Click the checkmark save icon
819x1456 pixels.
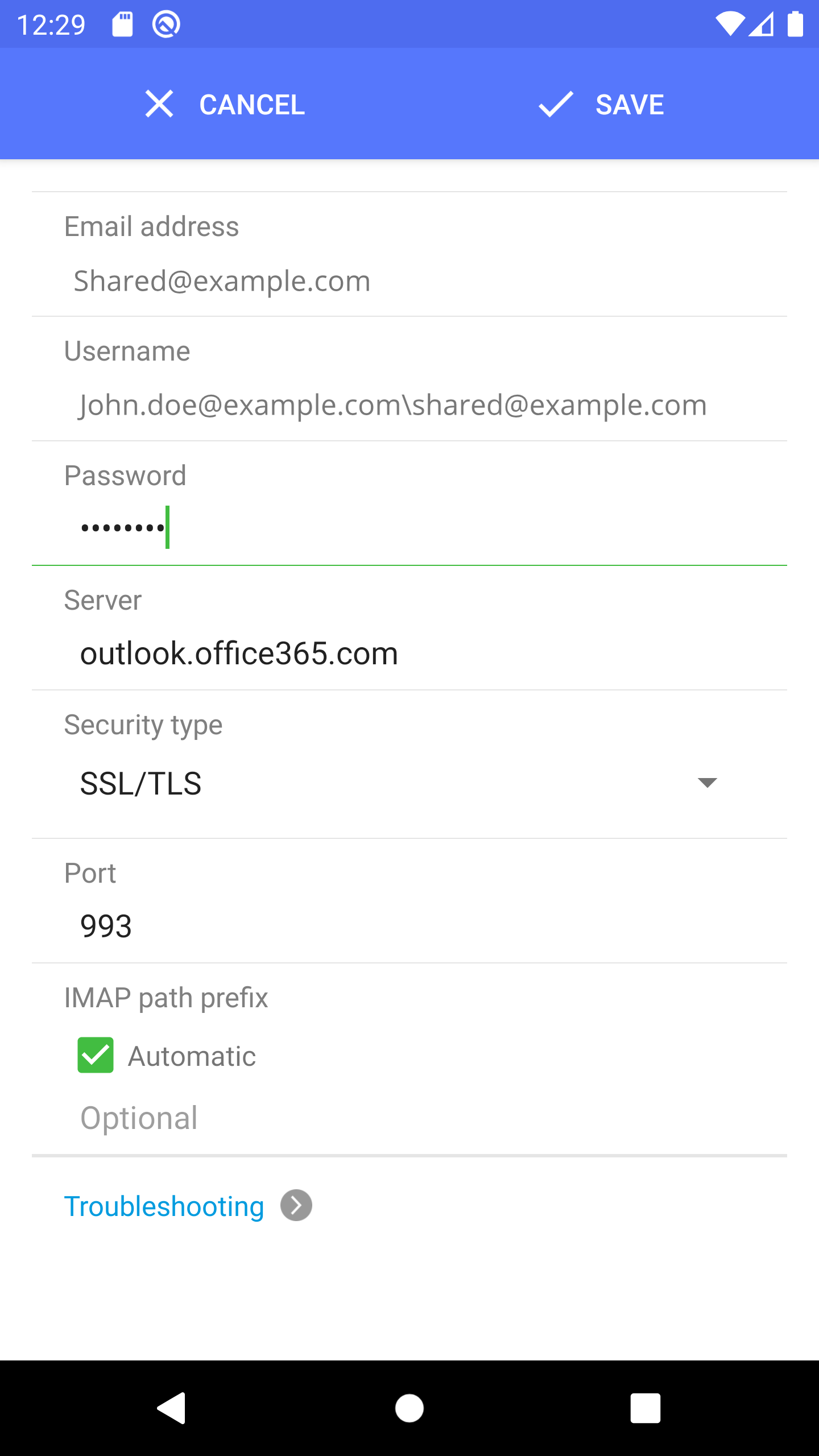pos(556,104)
